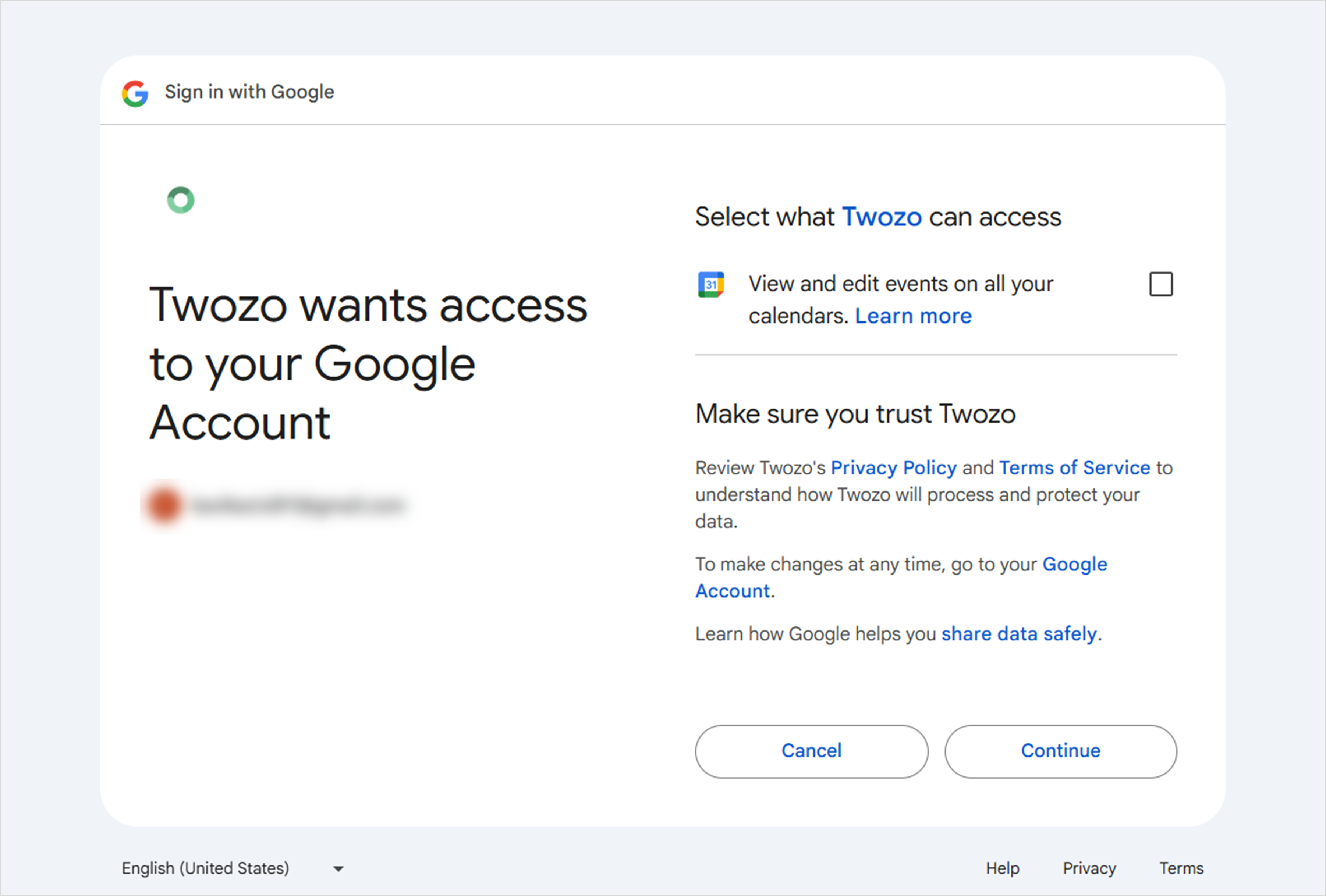
Task: Open Privacy in the footer
Action: 1089,868
